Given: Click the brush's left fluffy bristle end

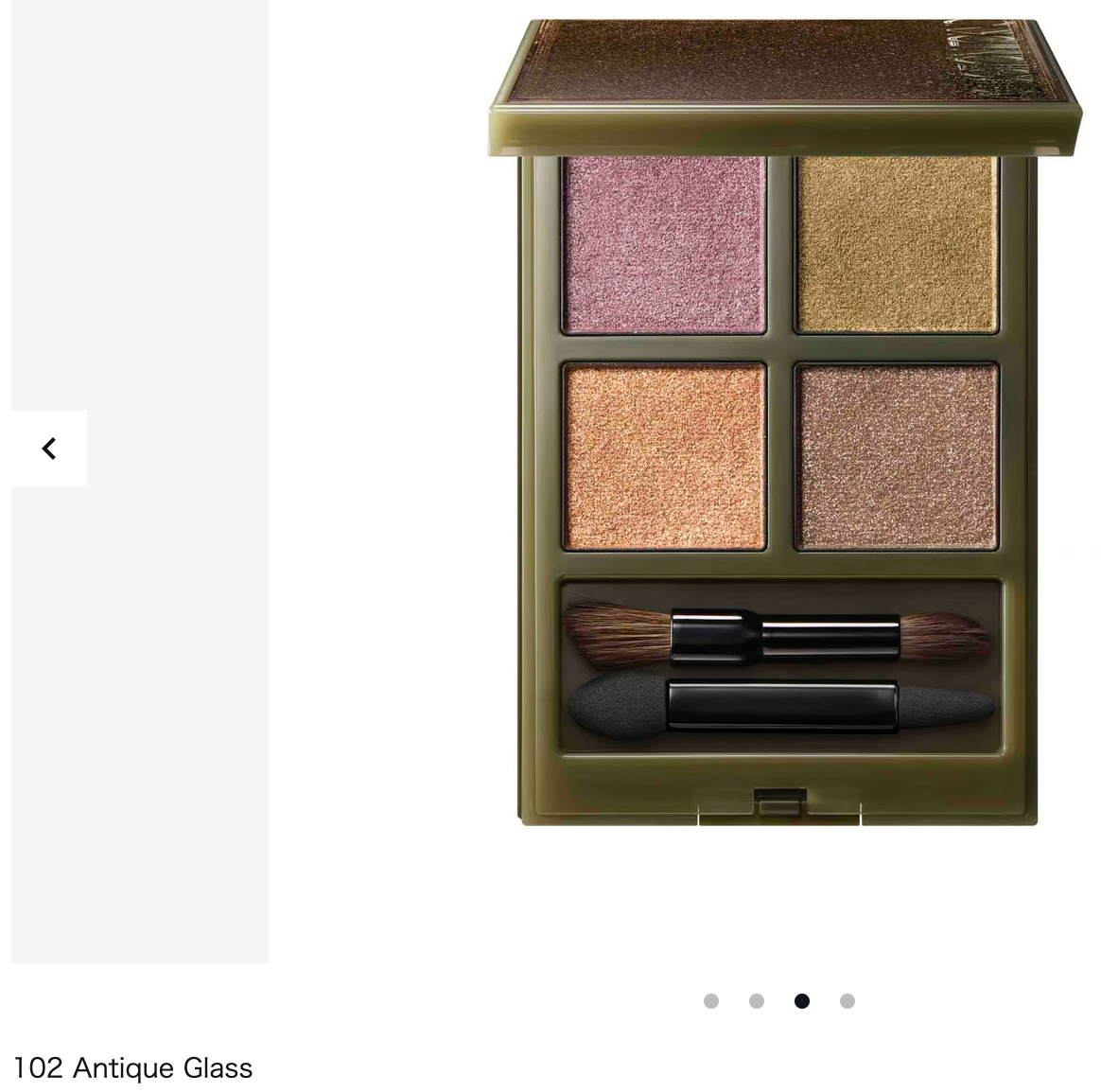Looking at the screenshot, I should pyautogui.click(x=617, y=633).
